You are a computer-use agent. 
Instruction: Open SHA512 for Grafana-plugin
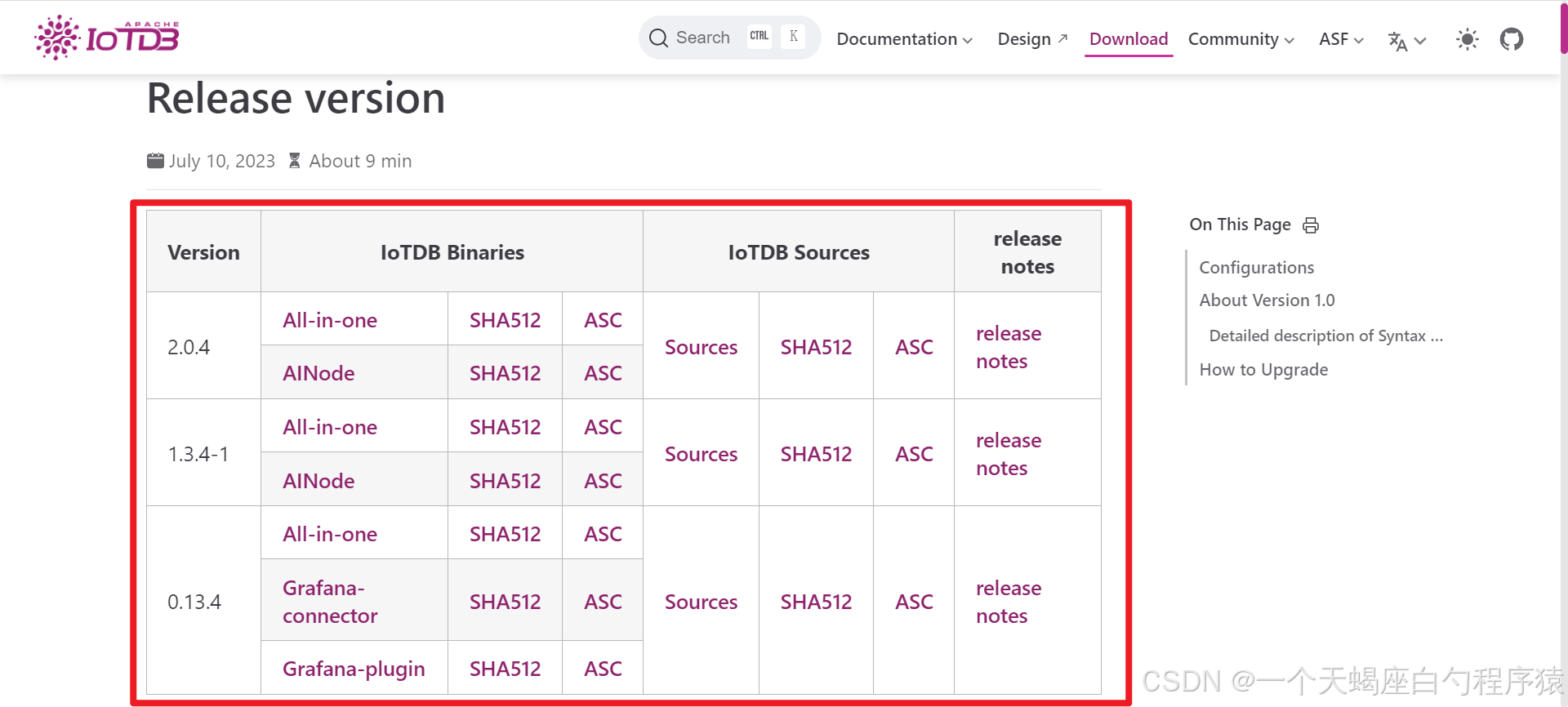coord(505,669)
